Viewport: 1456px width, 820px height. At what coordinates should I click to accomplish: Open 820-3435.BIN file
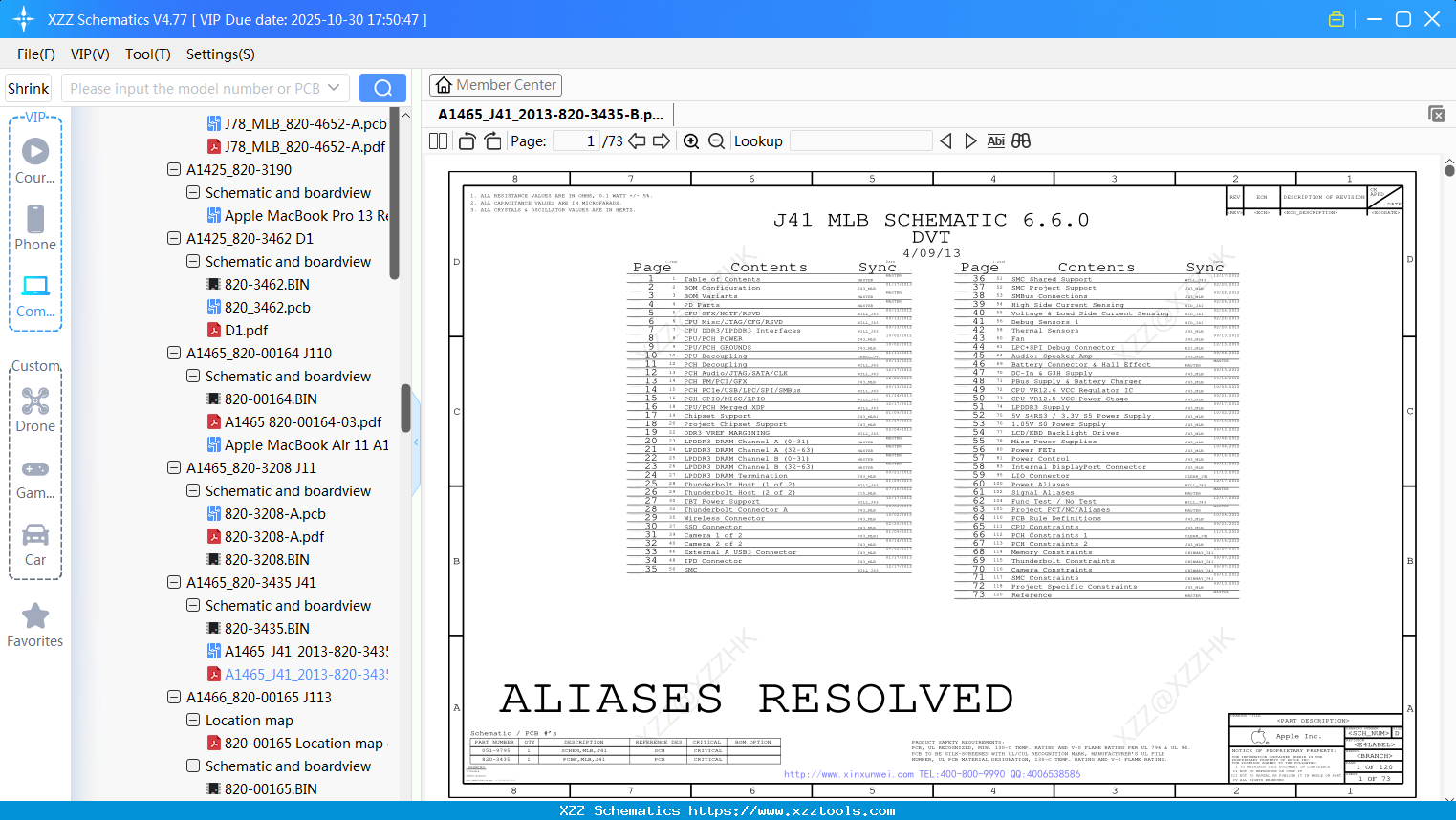(258, 629)
